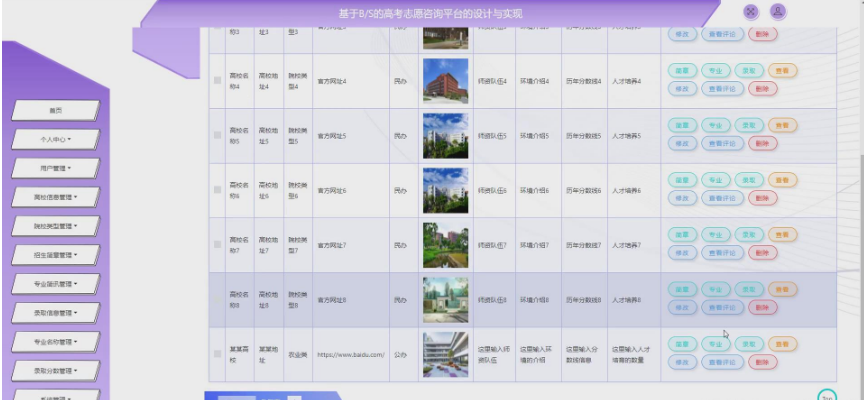864x400 pixels.
Task: Open the campus photo of 高校名称5
Action: 445,136
